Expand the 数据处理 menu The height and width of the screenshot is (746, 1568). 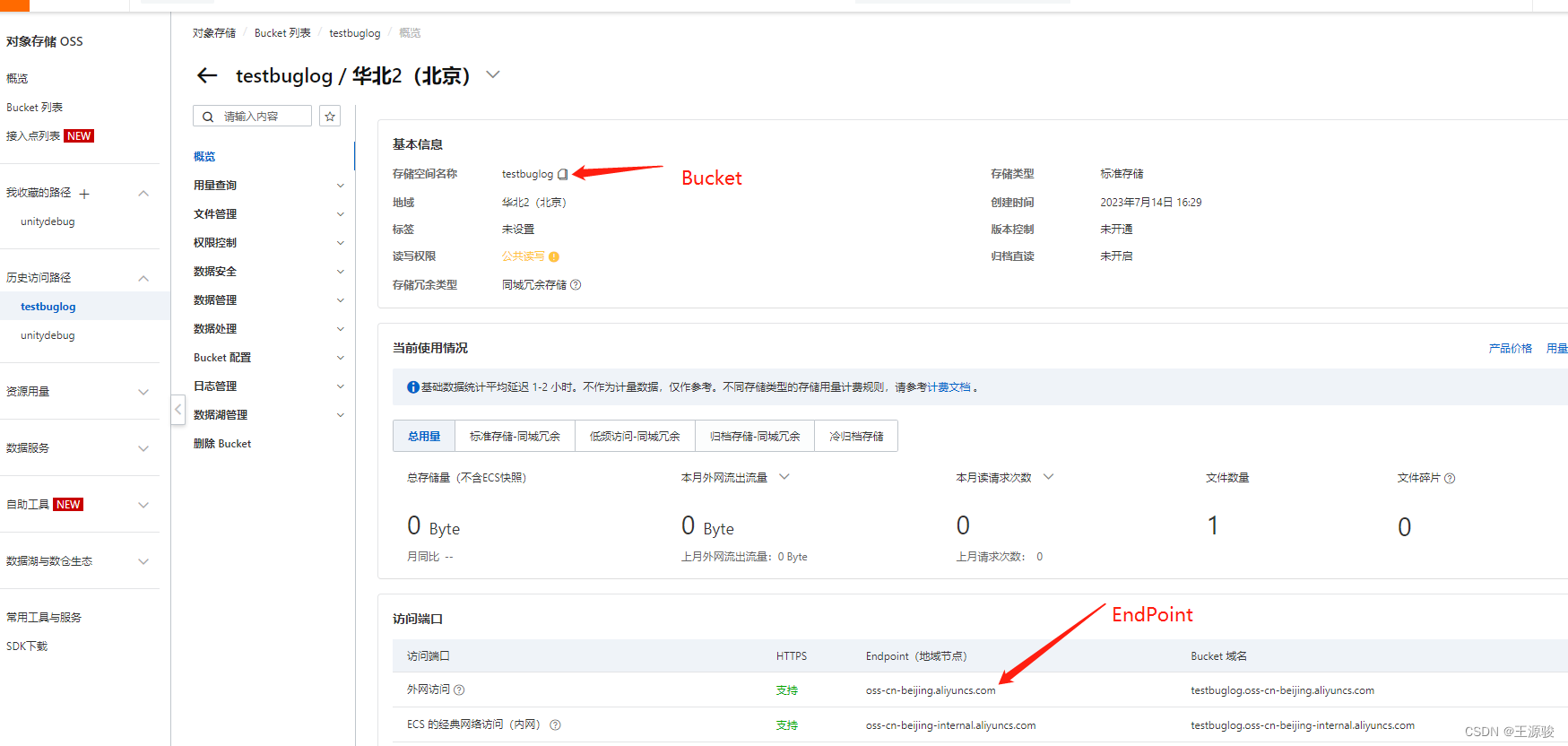coord(340,329)
